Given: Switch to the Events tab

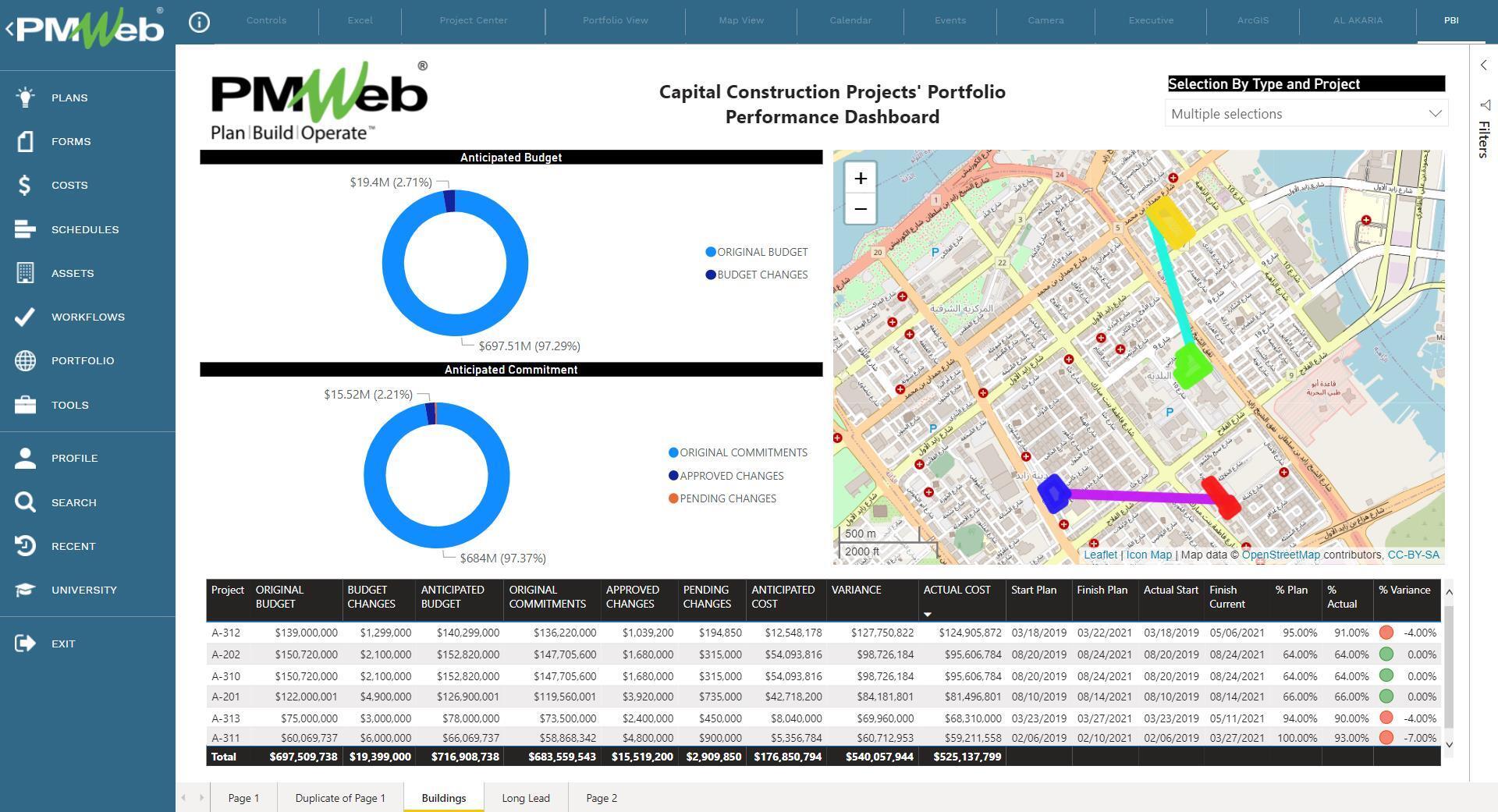Looking at the screenshot, I should coord(950,20).
